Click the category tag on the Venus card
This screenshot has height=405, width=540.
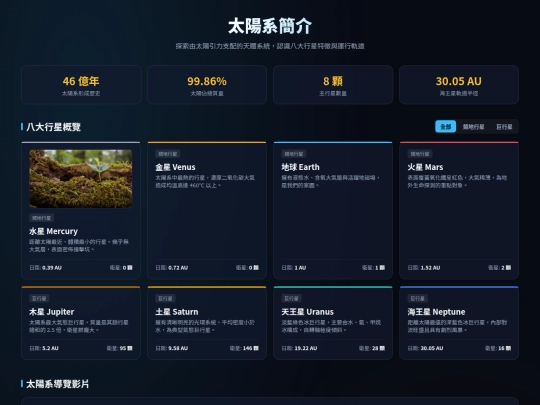(x=167, y=154)
